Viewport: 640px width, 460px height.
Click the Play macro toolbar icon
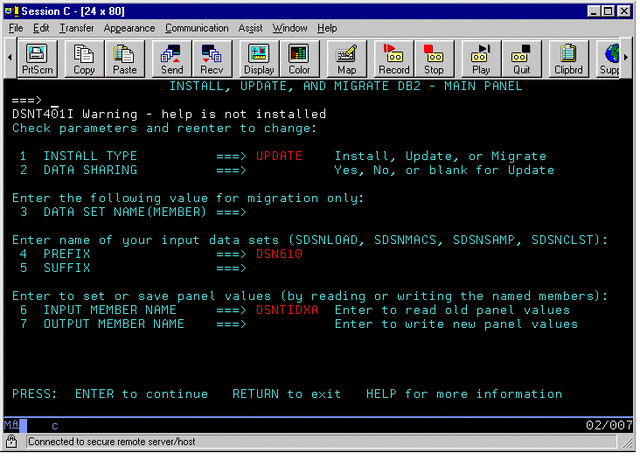[x=481, y=59]
